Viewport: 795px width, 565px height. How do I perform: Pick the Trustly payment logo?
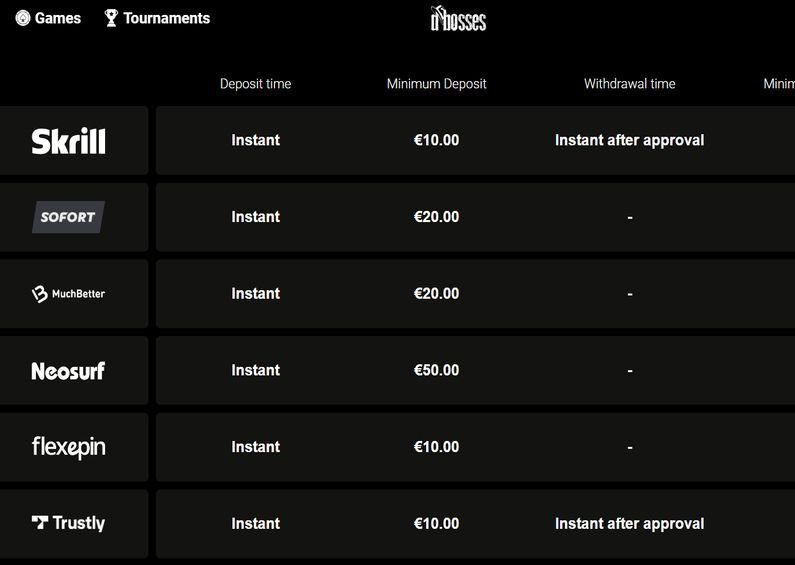68,523
